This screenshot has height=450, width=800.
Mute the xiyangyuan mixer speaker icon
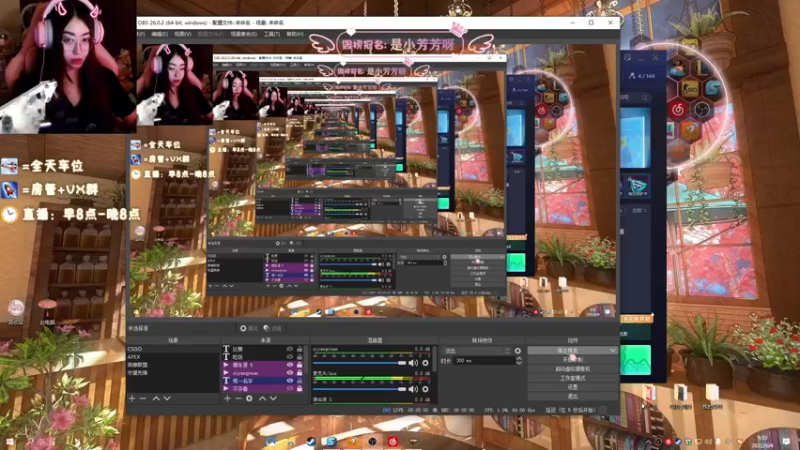(x=413, y=363)
